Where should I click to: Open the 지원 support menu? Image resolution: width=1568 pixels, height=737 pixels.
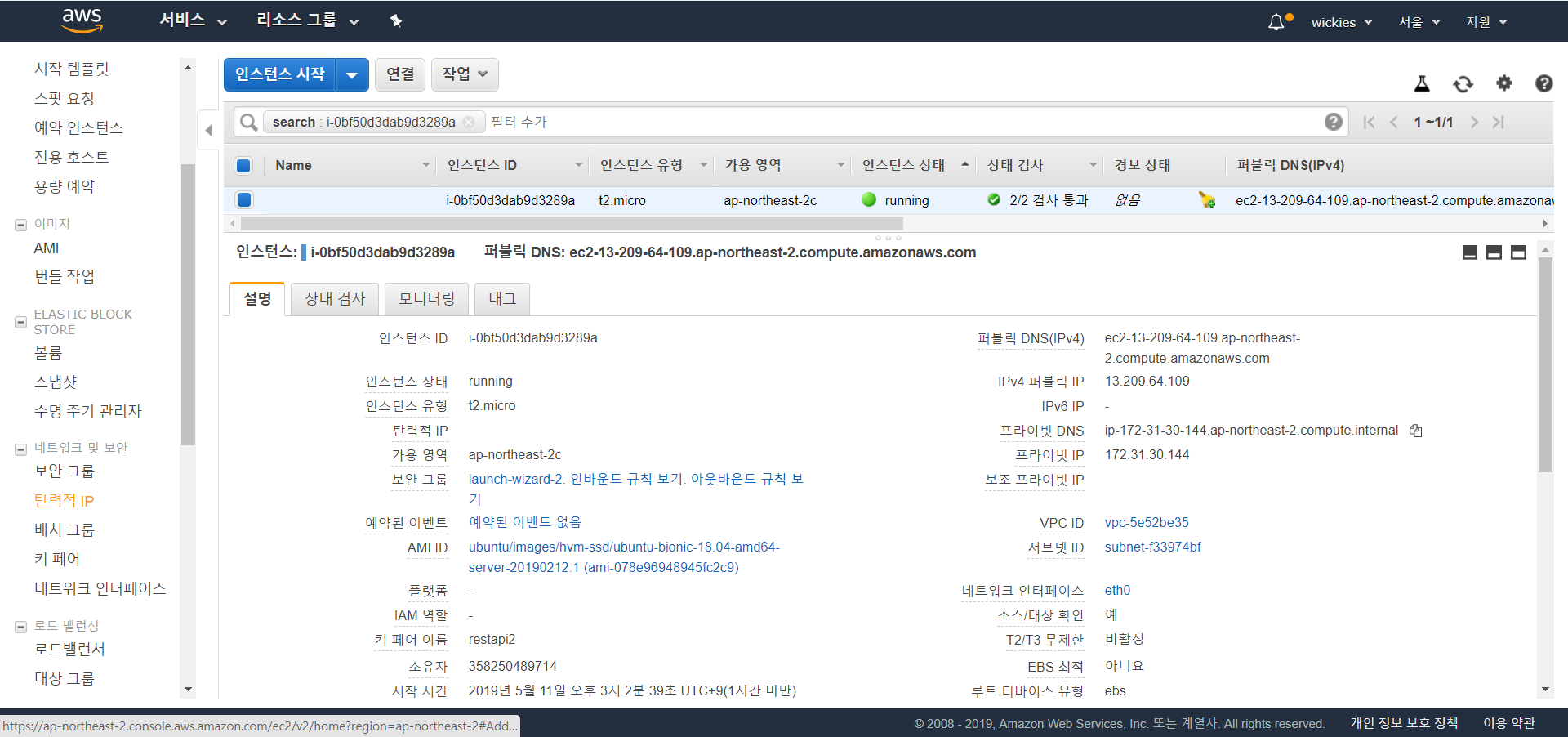1486,22
